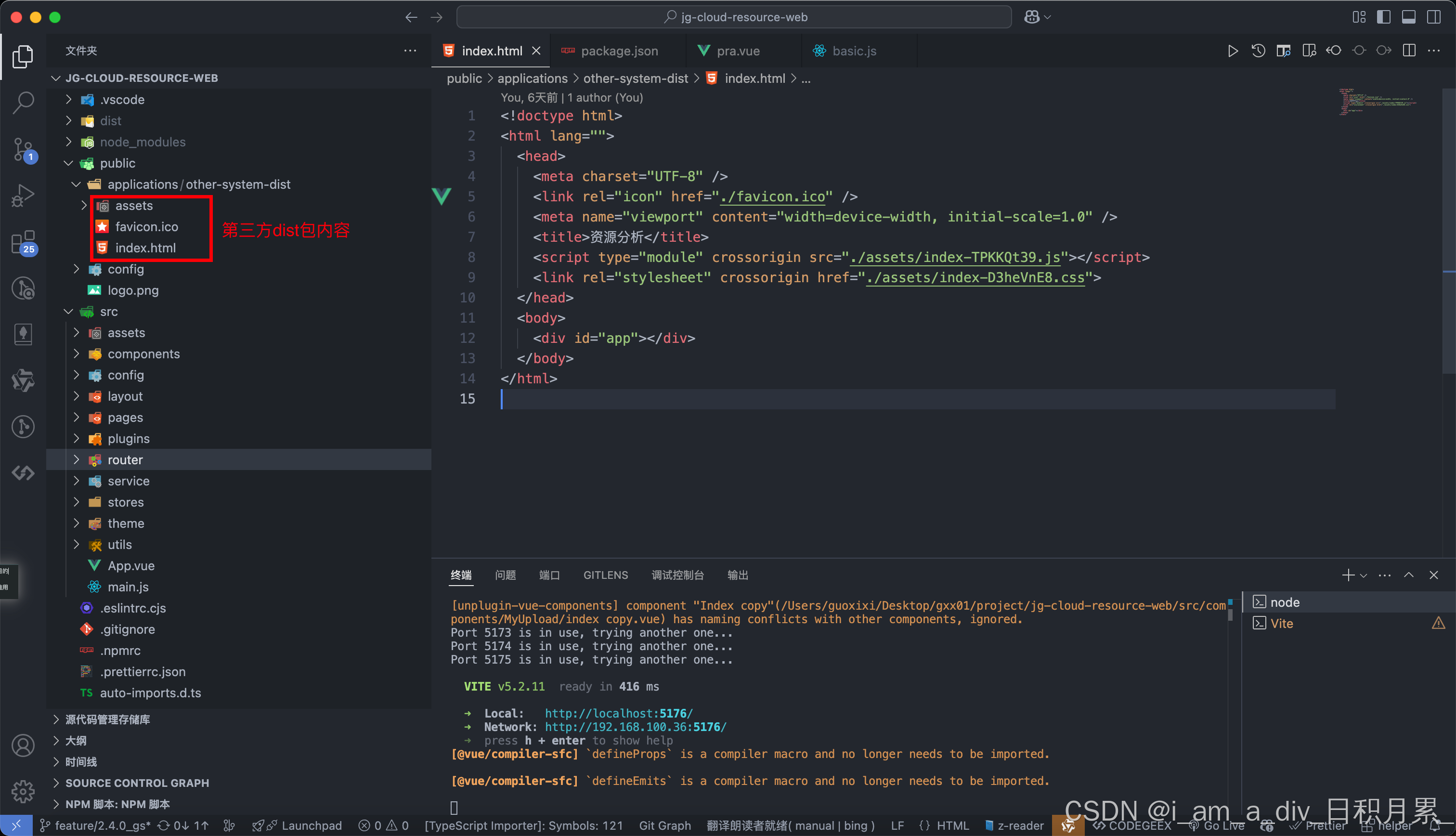Open the localhost:5176 link in terminal
1456x836 pixels.
pos(618,713)
